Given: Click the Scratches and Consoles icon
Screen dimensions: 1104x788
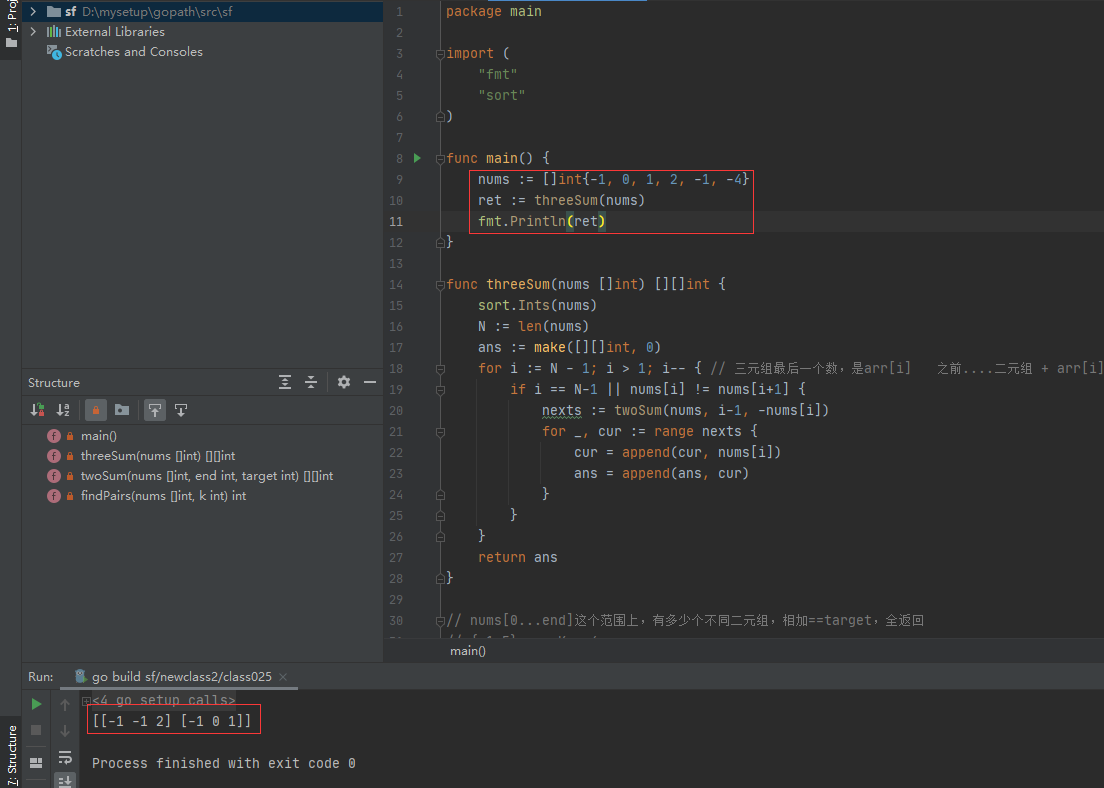Looking at the screenshot, I should (x=54, y=52).
